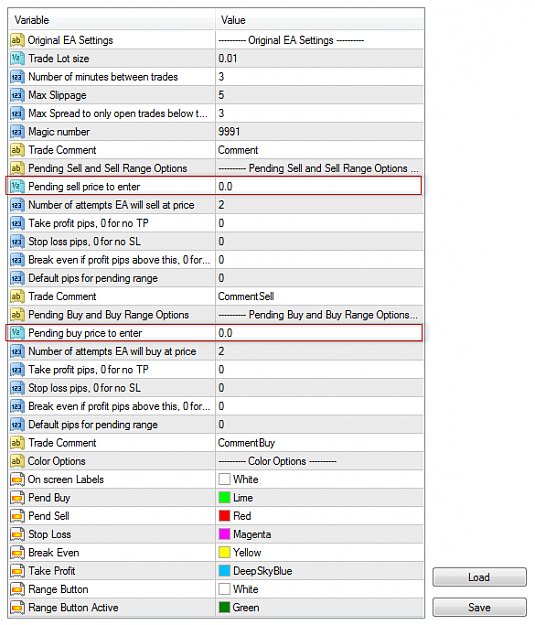Click the Magic number integer icon

pyautogui.click(x=17, y=132)
